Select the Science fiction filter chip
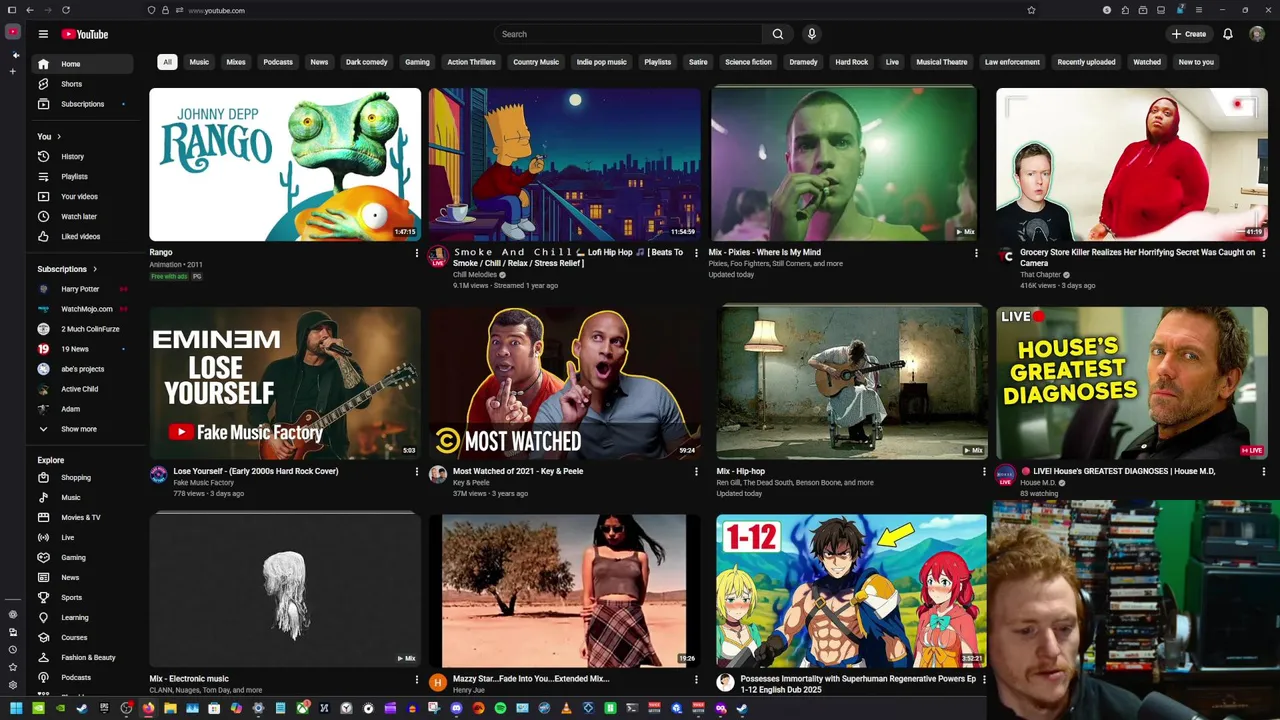Image resolution: width=1280 pixels, height=720 pixels. coord(748,62)
